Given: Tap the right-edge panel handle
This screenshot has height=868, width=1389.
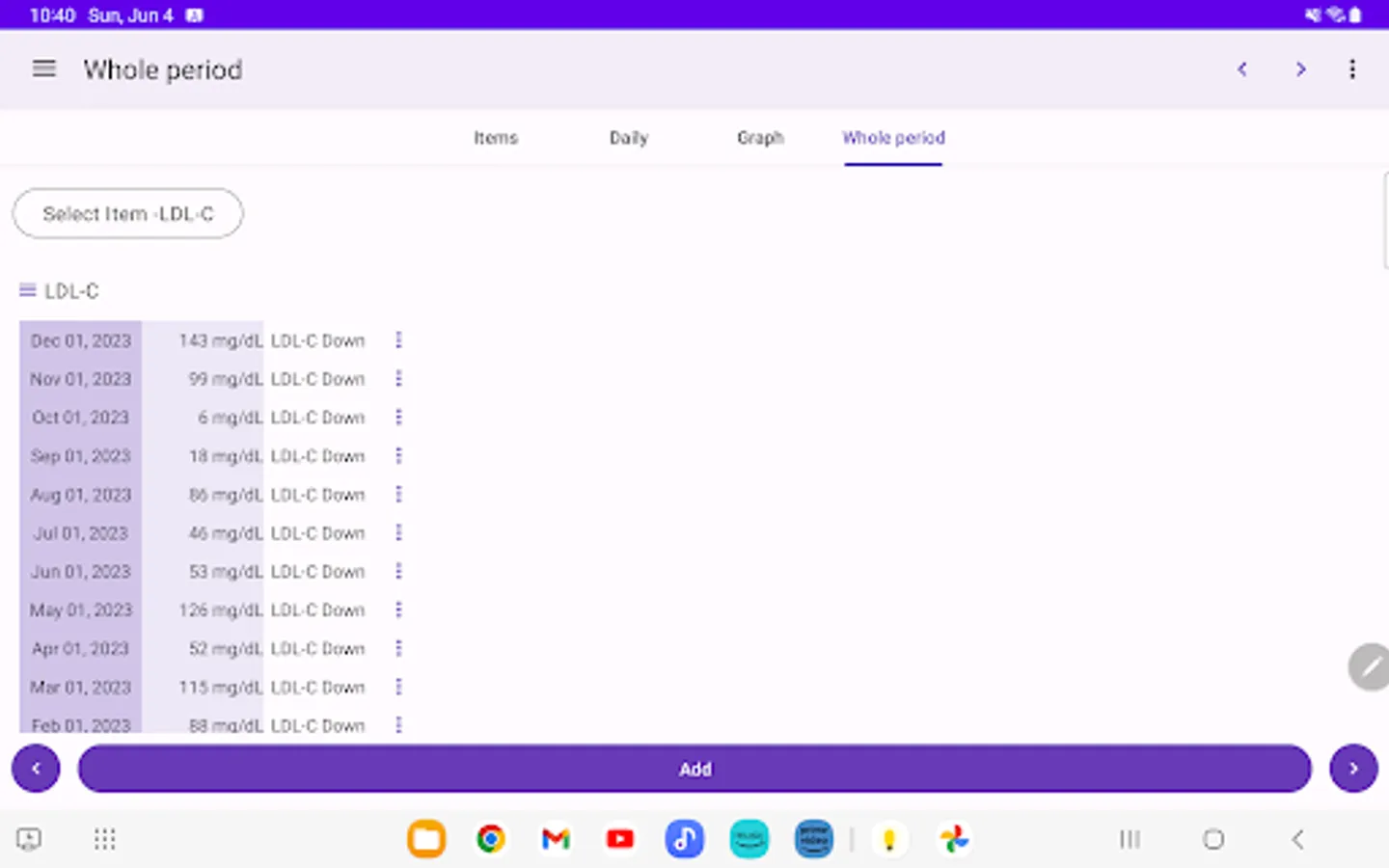Looking at the screenshot, I should (x=1385, y=222).
